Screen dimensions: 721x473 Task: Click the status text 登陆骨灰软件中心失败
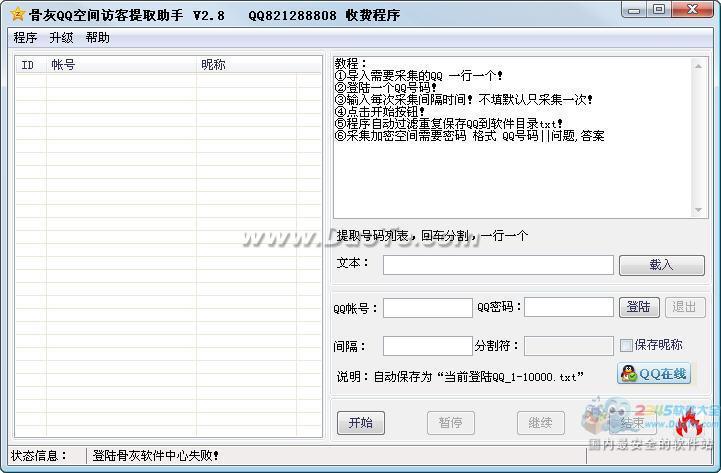pos(155,456)
